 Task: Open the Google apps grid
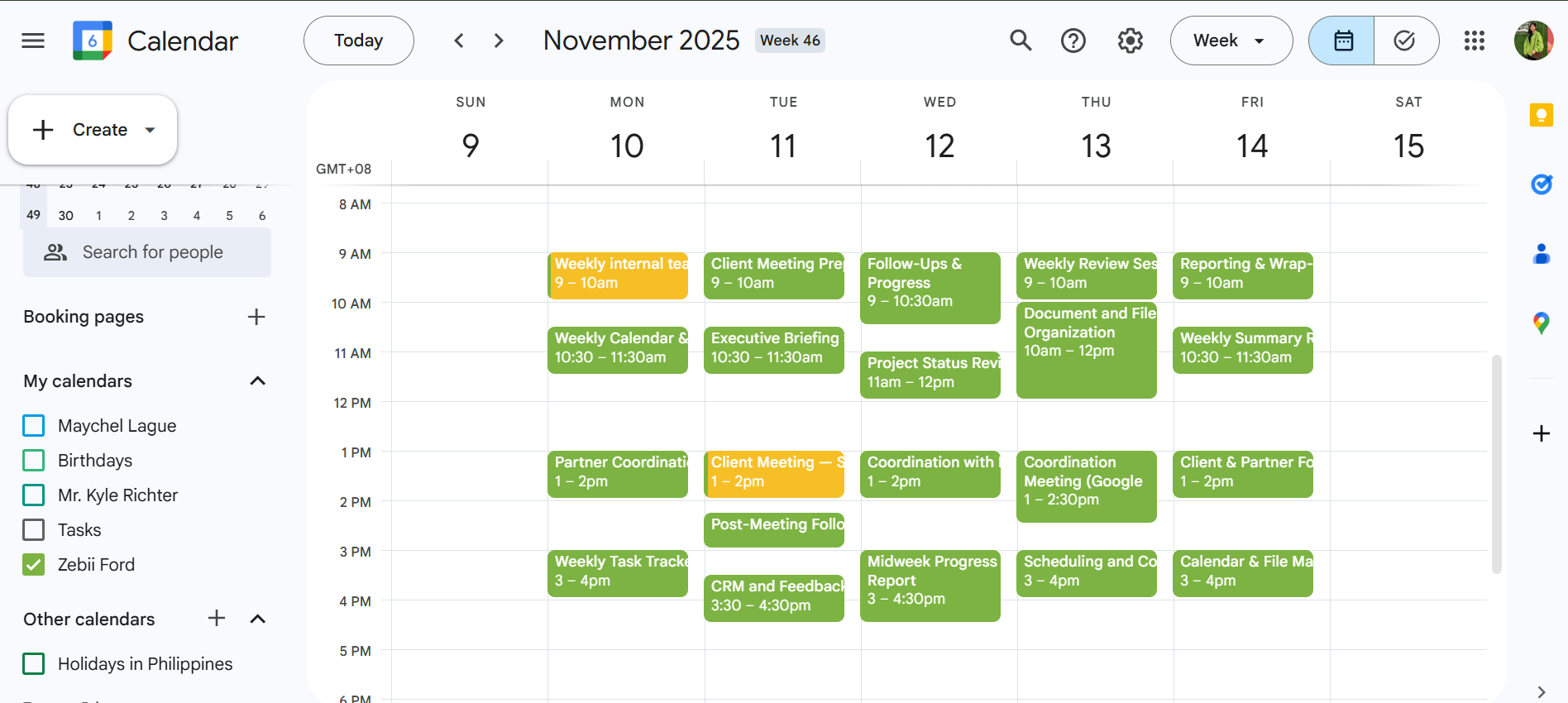tap(1474, 41)
